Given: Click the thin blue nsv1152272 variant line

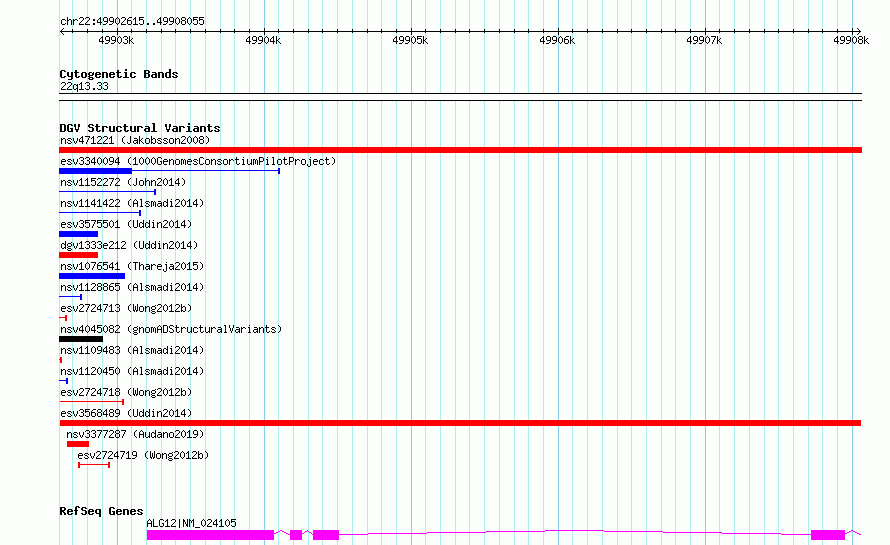Looking at the screenshot, I should pos(107,192).
